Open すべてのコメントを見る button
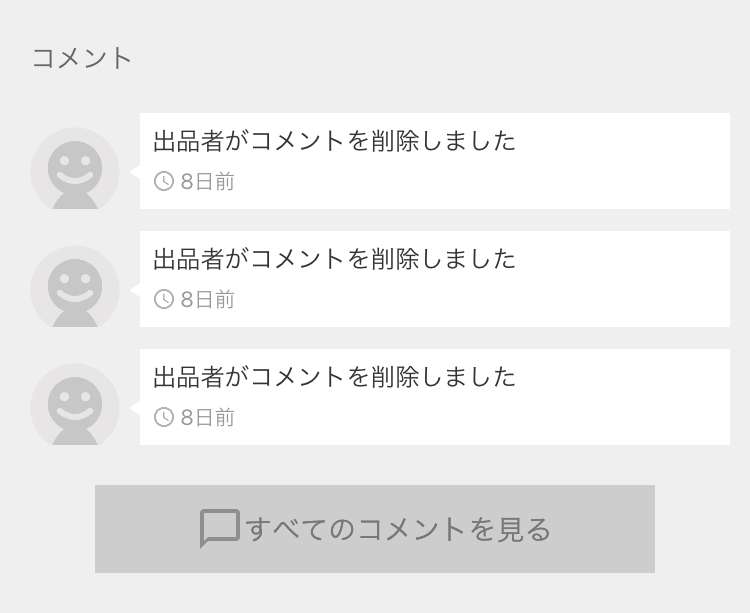Viewport: 750px width, 613px height. (x=375, y=529)
